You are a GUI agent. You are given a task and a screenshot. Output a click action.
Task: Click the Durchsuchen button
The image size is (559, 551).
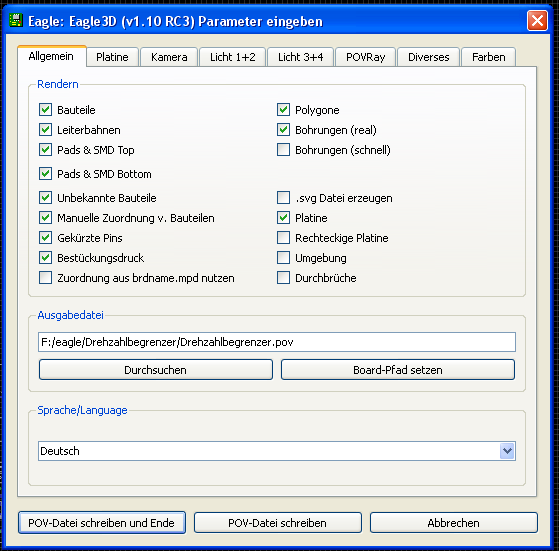point(156,370)
